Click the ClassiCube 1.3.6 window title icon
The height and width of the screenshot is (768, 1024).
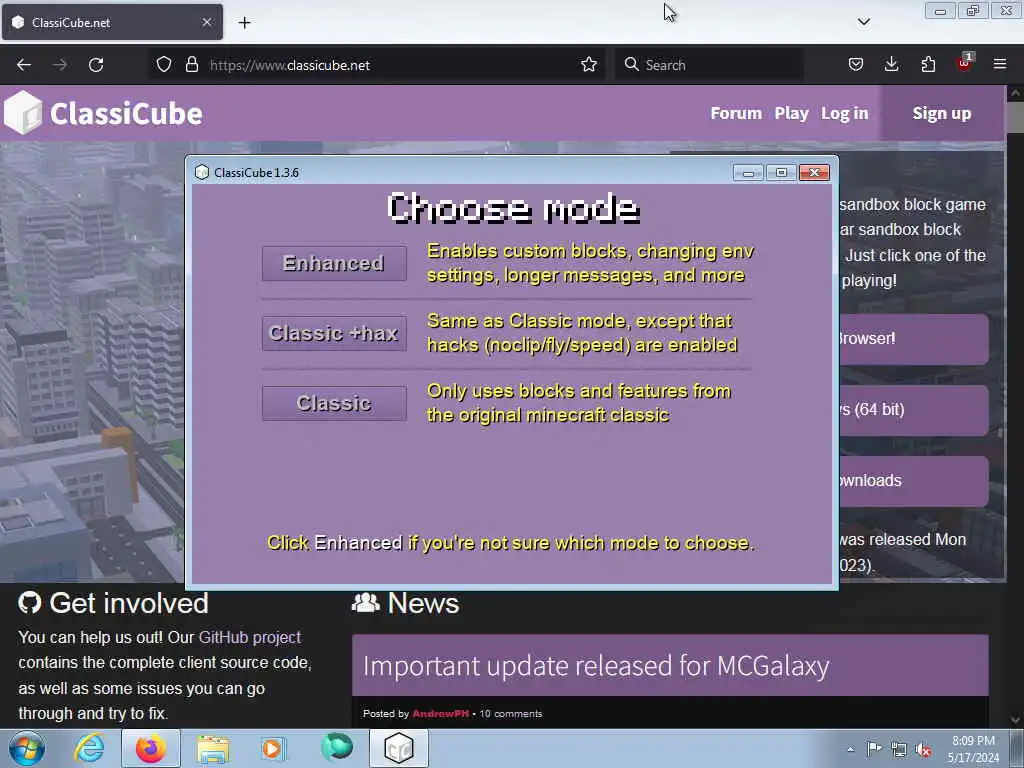(202, 172)
